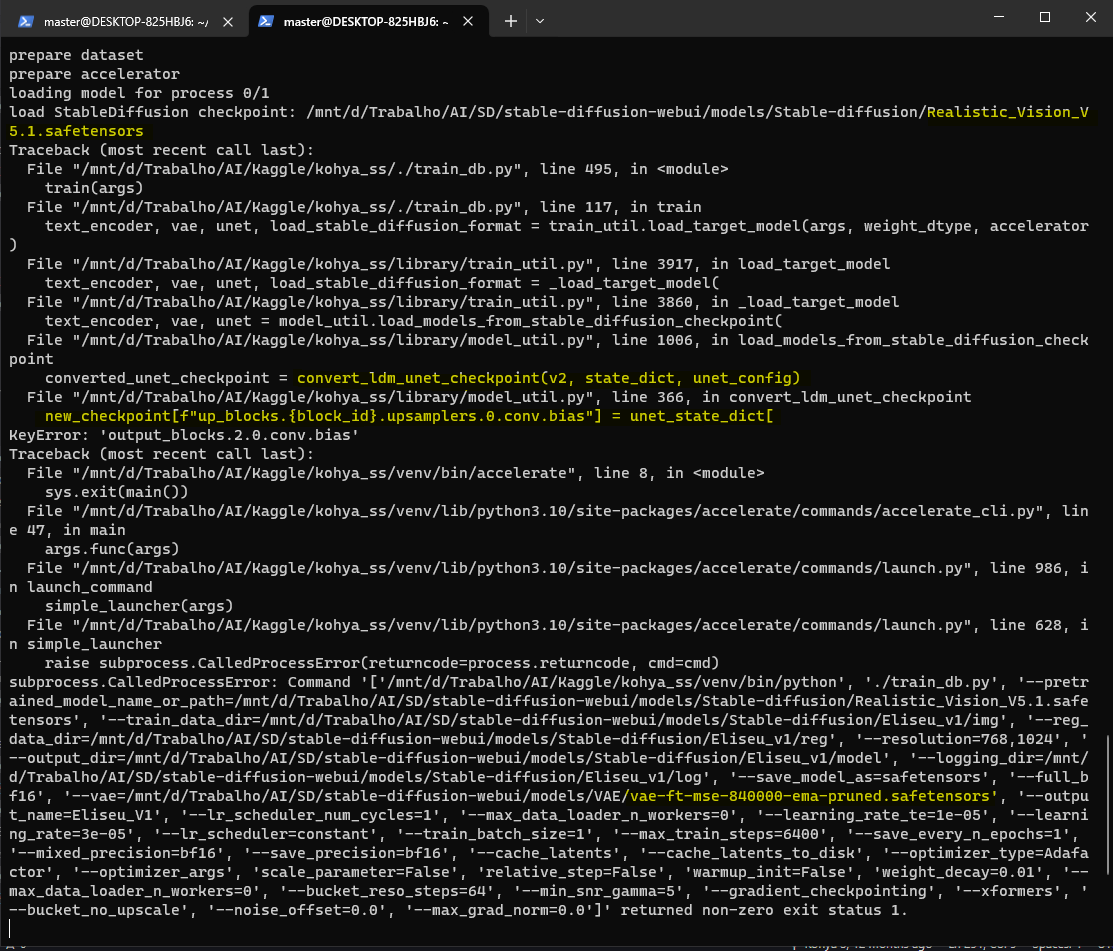This screenshot has width=1113, height=951.
Task: Click the '--lr_scheduler=constant' argument
Action: [270, 834]
